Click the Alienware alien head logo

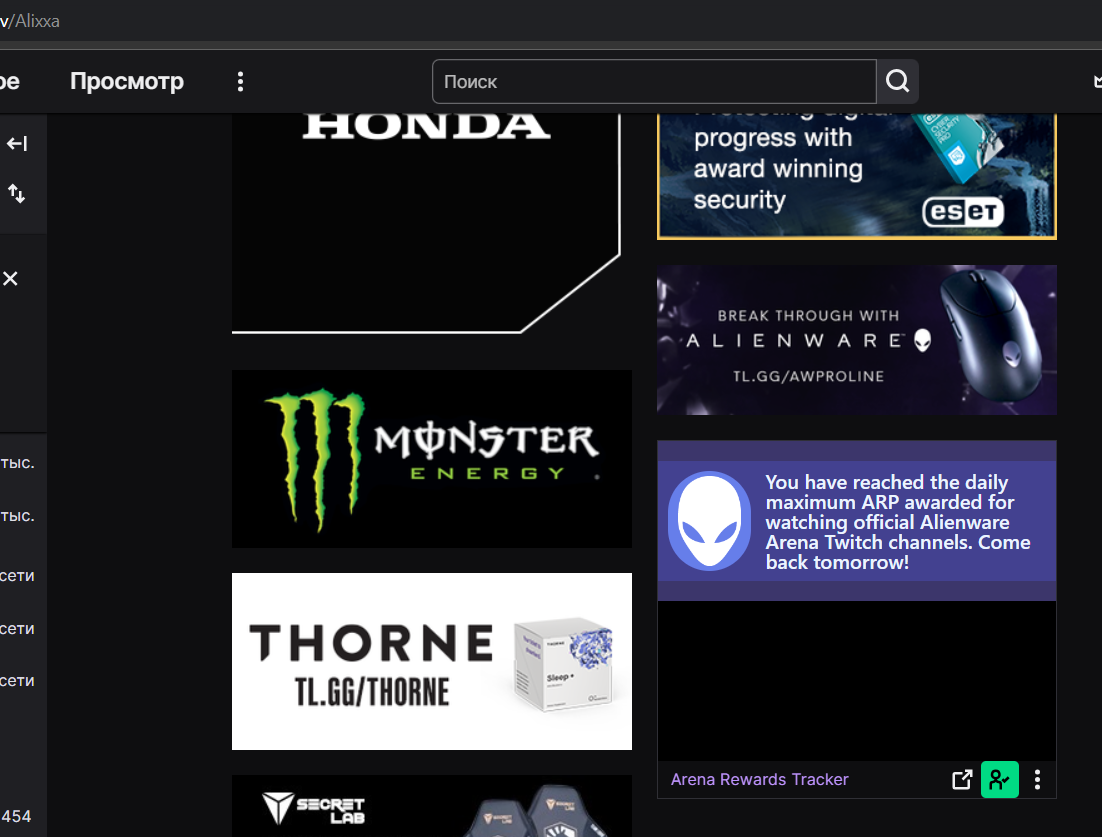tap(709, 521)
